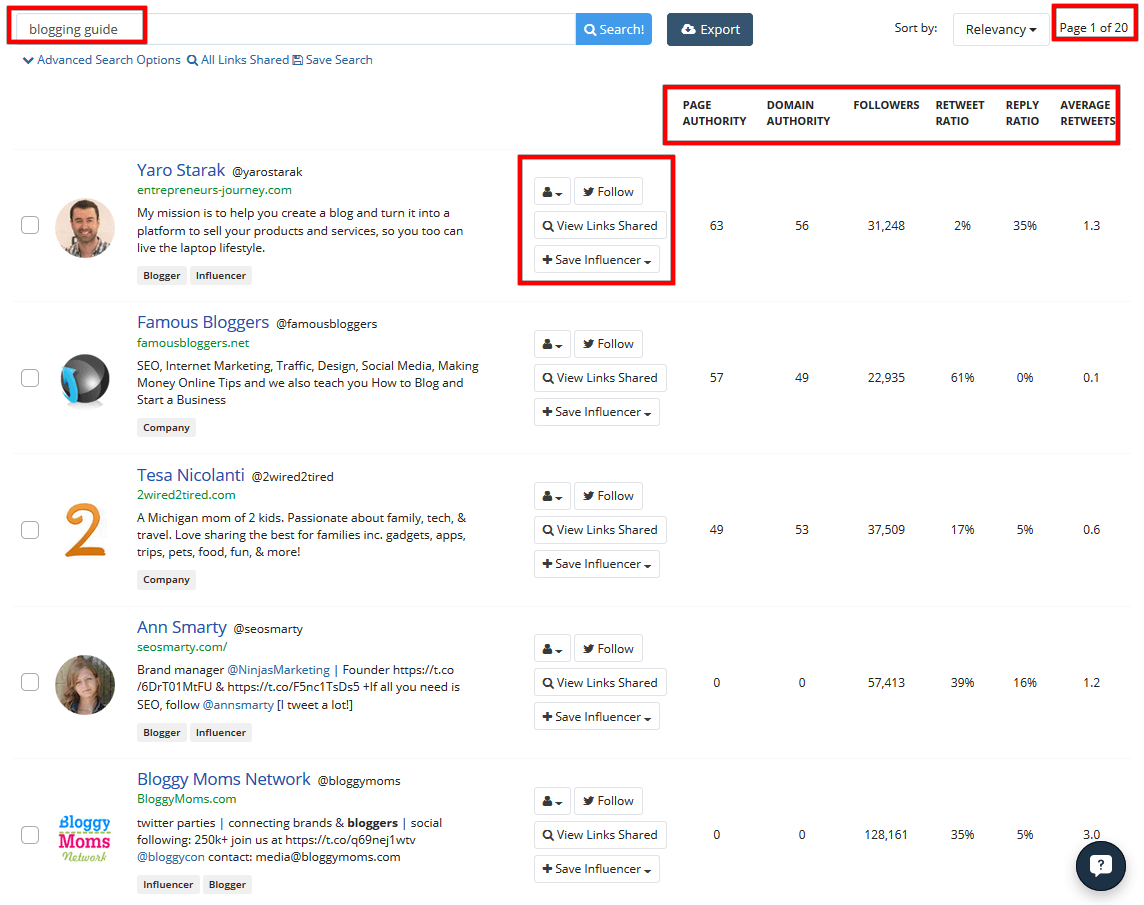Click the Average Retweets column header
The image size is (1144, 905).
pos(1087,113)
